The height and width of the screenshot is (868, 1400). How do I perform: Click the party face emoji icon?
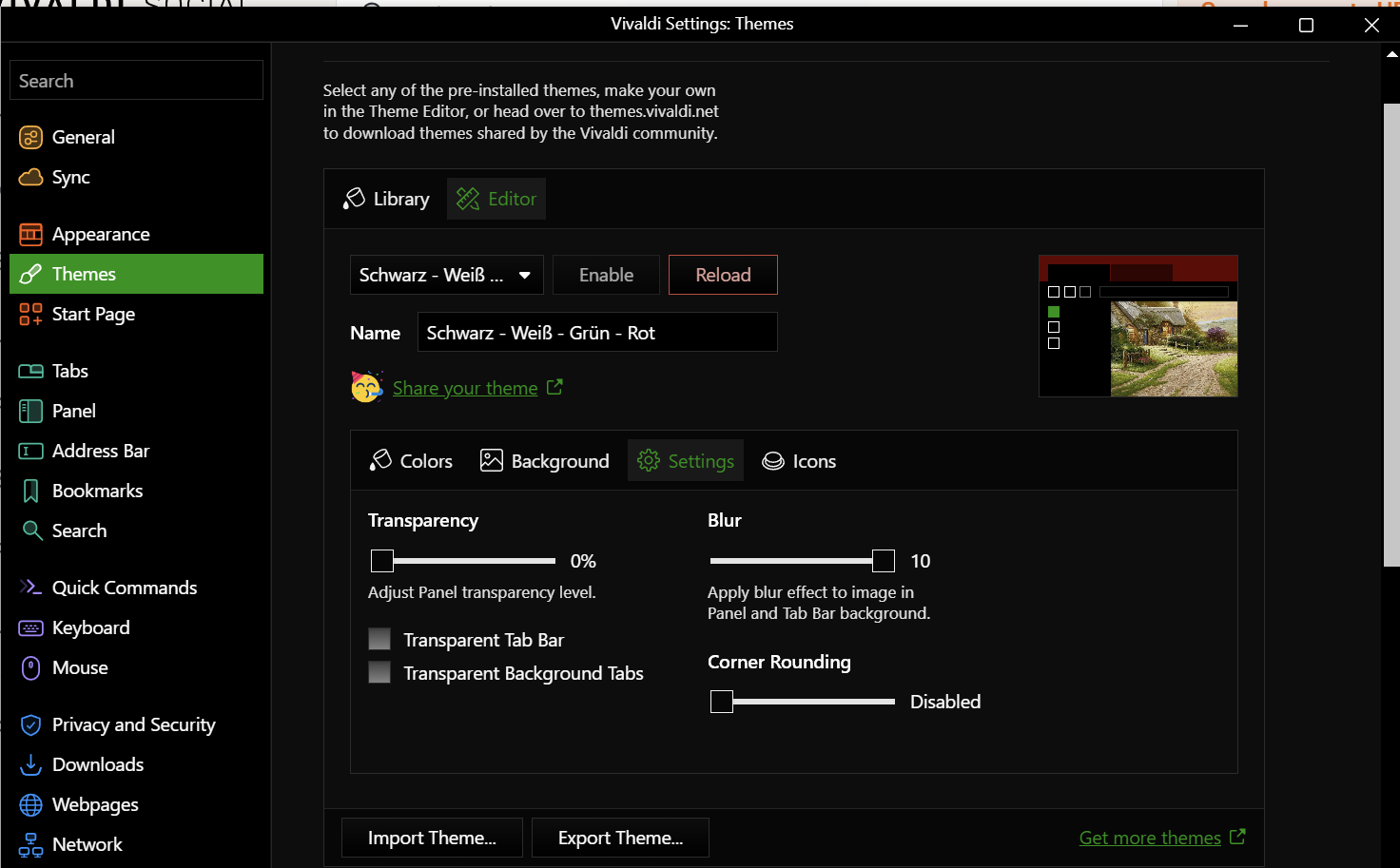(366, 387)
